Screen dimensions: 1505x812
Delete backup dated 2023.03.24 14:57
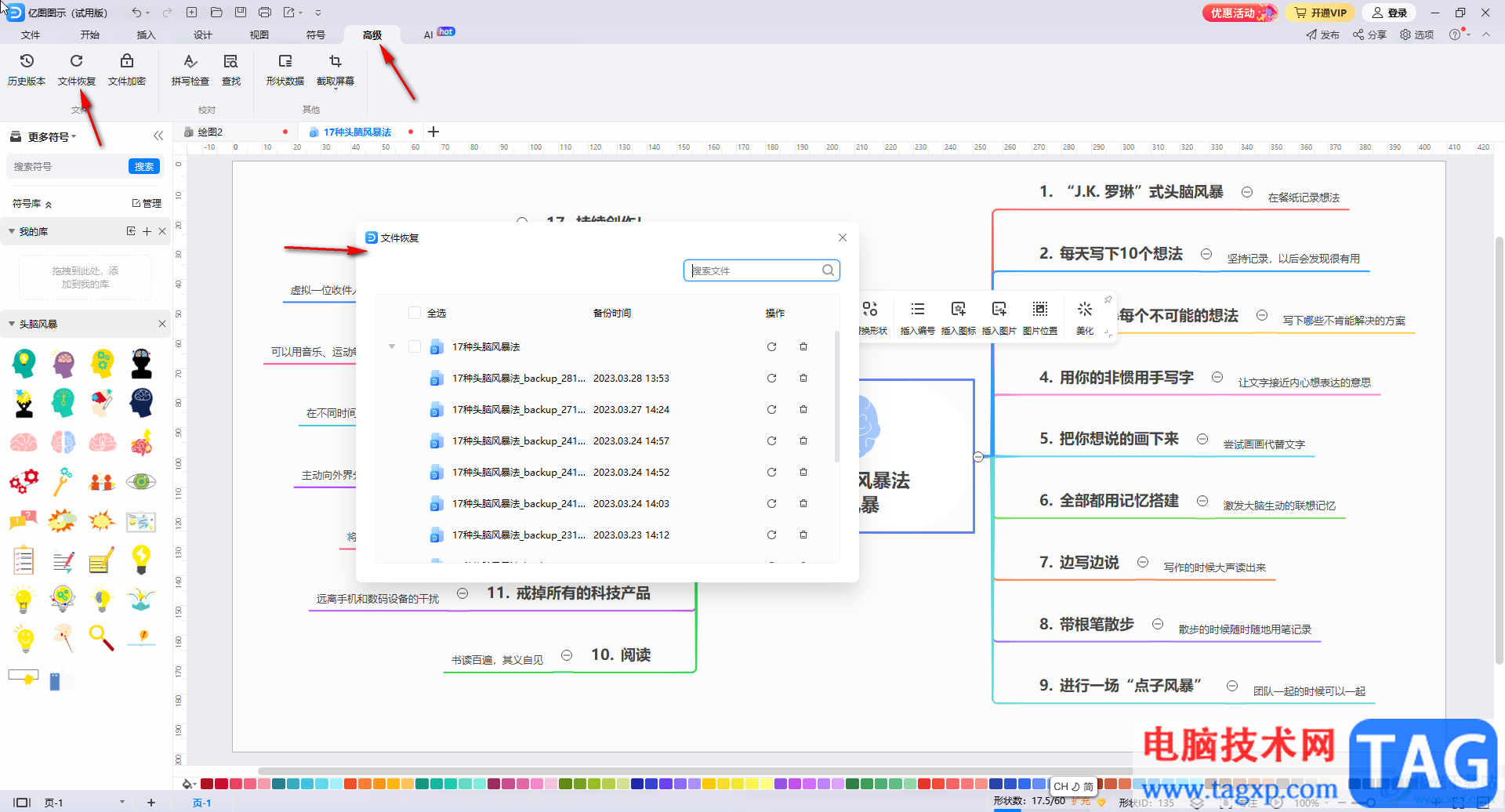[803, 440]
